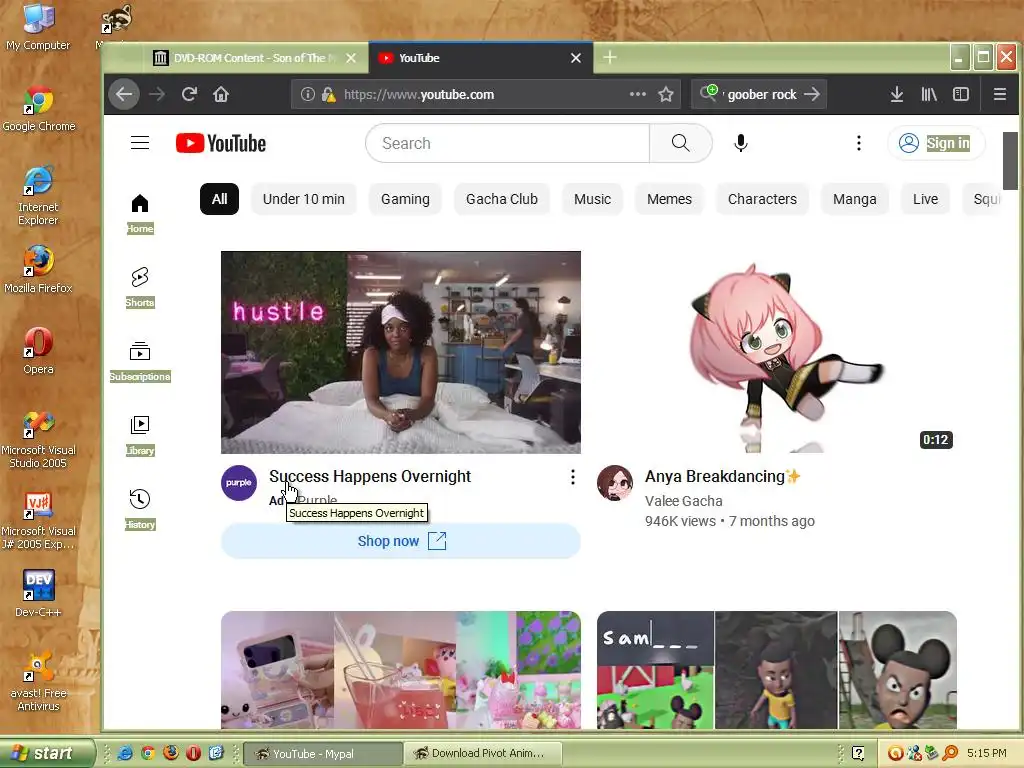This screenshot has height=768, width=1024.
Task: Open Success Happens Overnight ad title
Action: [x=370, y=477]
